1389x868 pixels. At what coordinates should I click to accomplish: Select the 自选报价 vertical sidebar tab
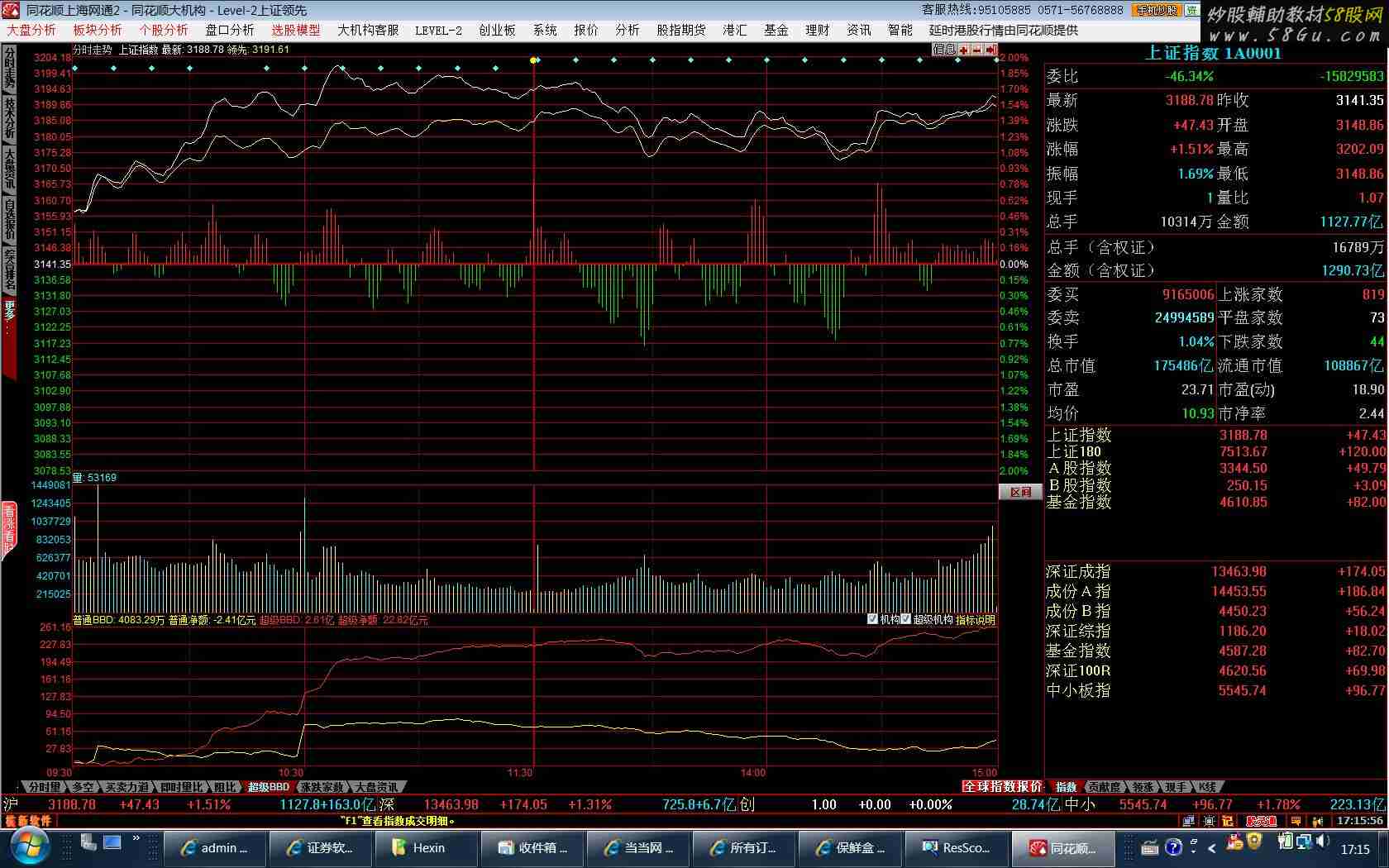pyautogui.click(x=9, y=220)
